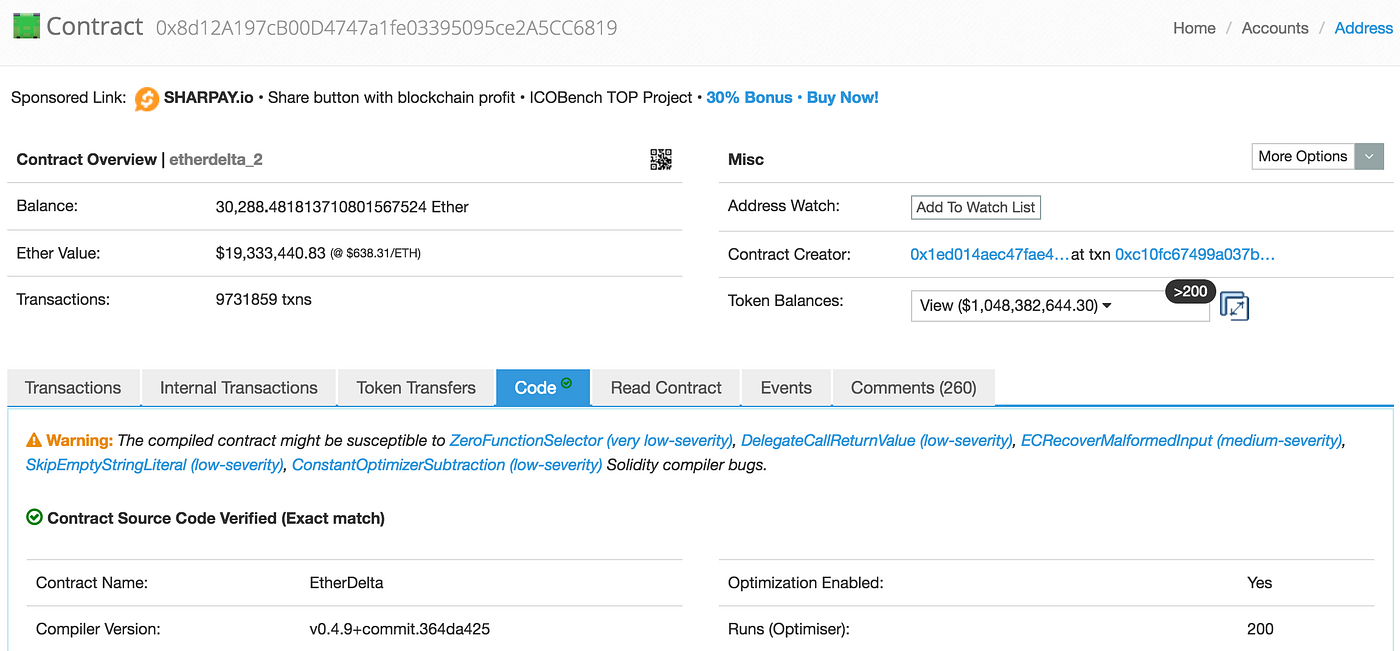The width and height of the screenshot is (1400, 651).
Task: Open the Read Contract tab
Action: [666, 388]
